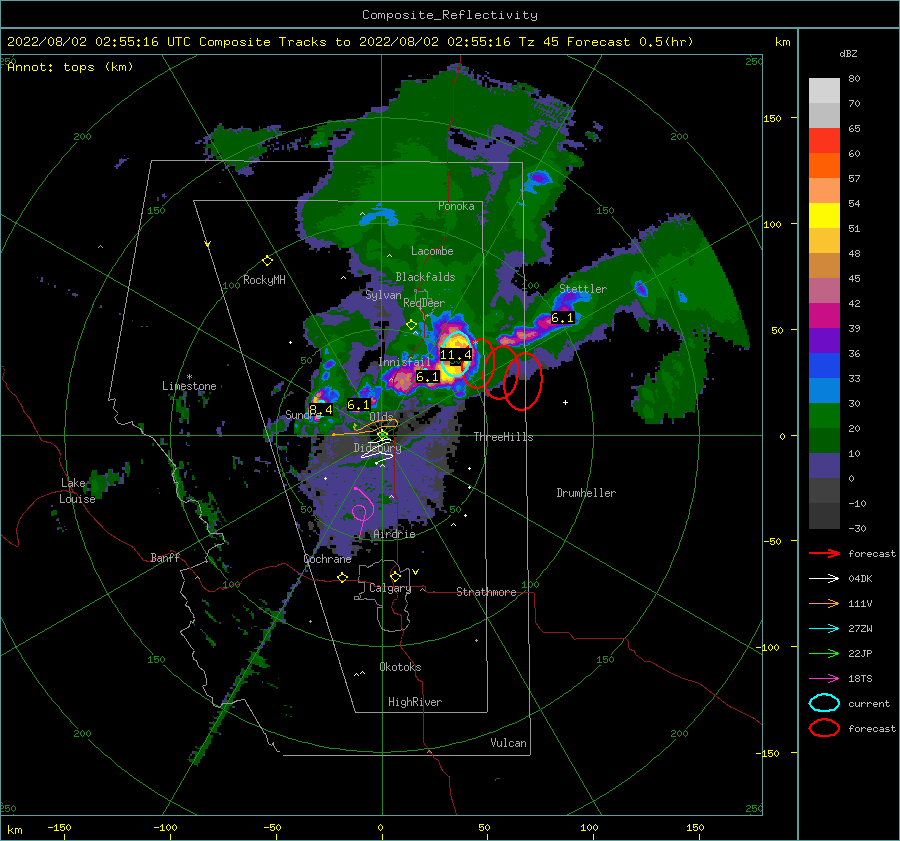
Task: Click the RockyMH label
Action: 264,280
